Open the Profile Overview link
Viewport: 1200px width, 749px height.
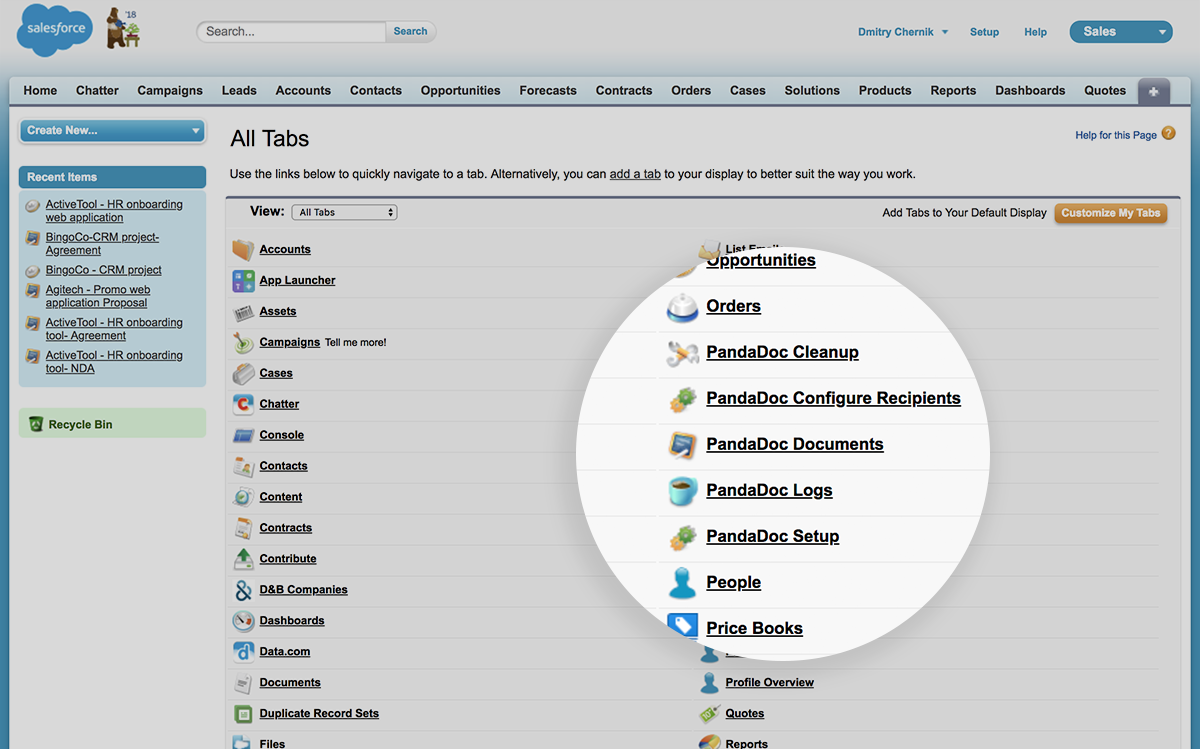coord(769,682)
